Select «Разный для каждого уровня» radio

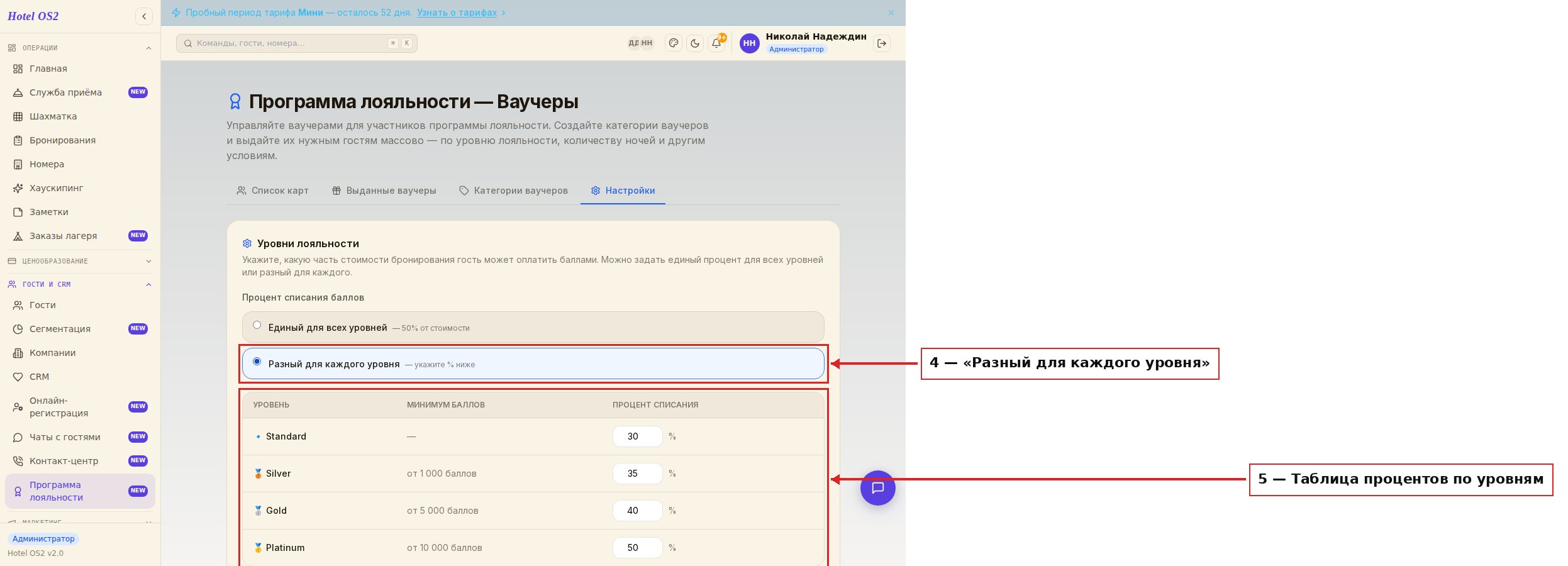click(x=257, y=362)
